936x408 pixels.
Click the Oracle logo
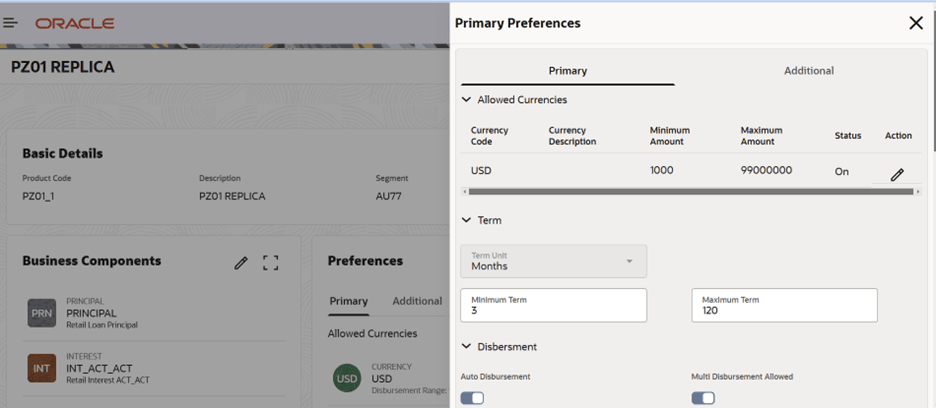75,23
